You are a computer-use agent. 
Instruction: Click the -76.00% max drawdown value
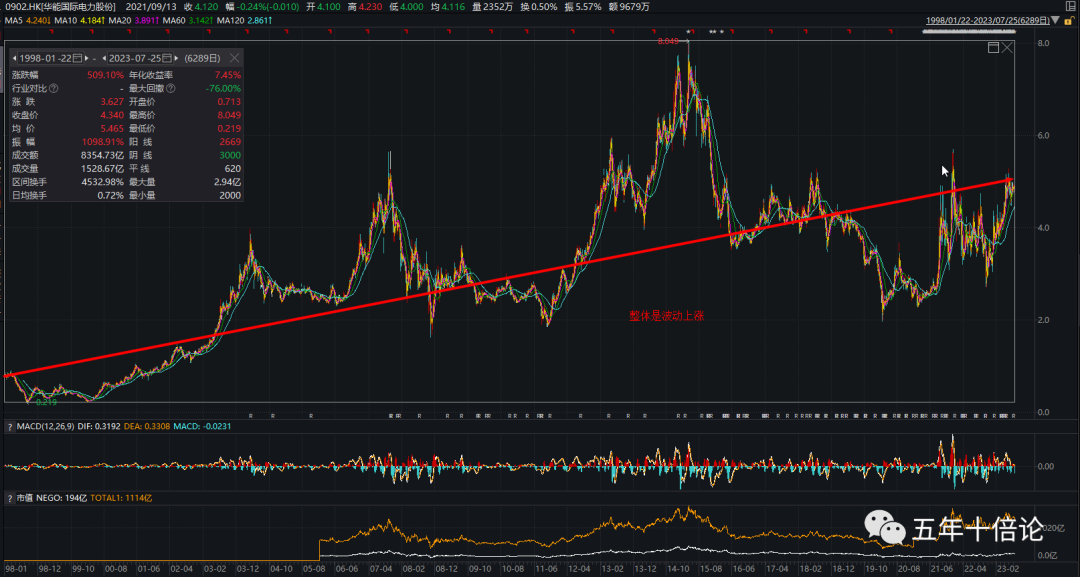pyautogui.click(x=223, y=88)
